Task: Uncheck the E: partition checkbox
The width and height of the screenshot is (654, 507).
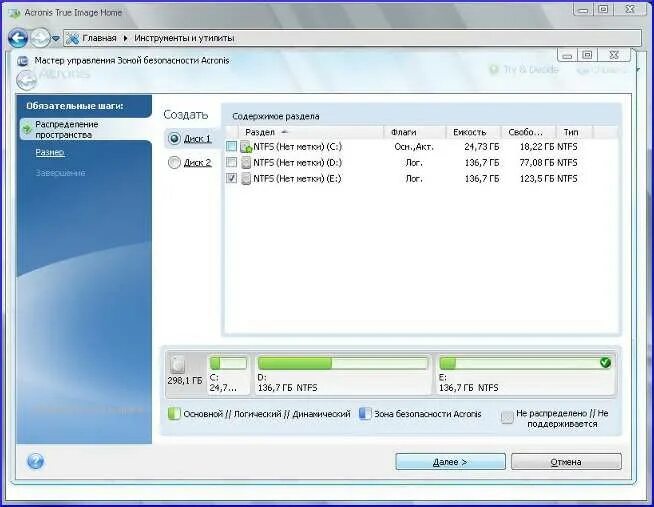Action: [x=231, y=178]
